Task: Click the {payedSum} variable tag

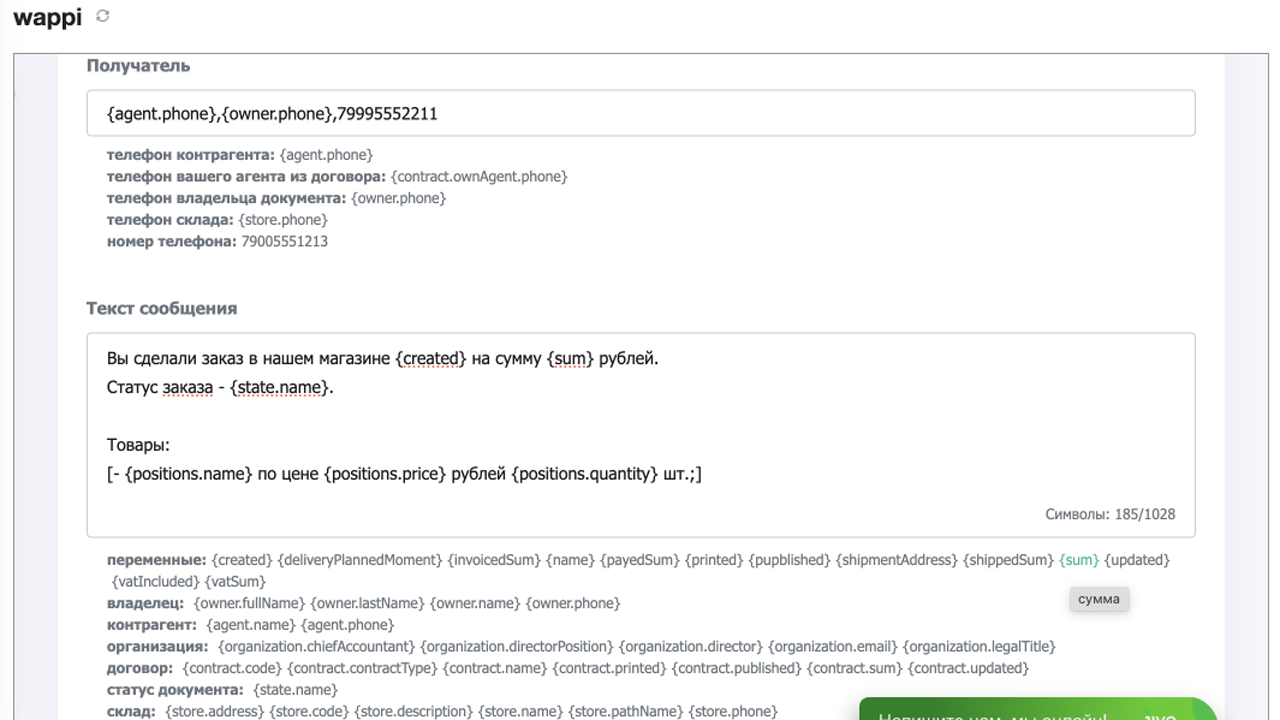Action: 639,560
